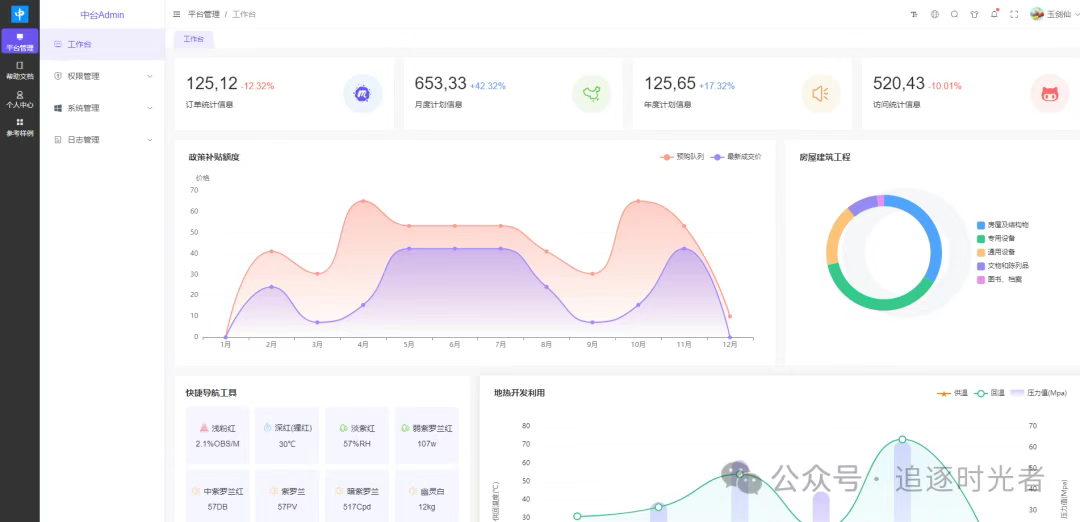Click the 57%RH value text

[x=357, y=443]
